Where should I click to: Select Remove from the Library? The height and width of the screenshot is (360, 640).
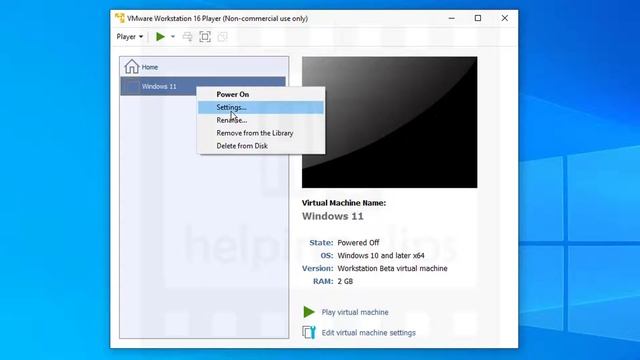tap(261, 133)
